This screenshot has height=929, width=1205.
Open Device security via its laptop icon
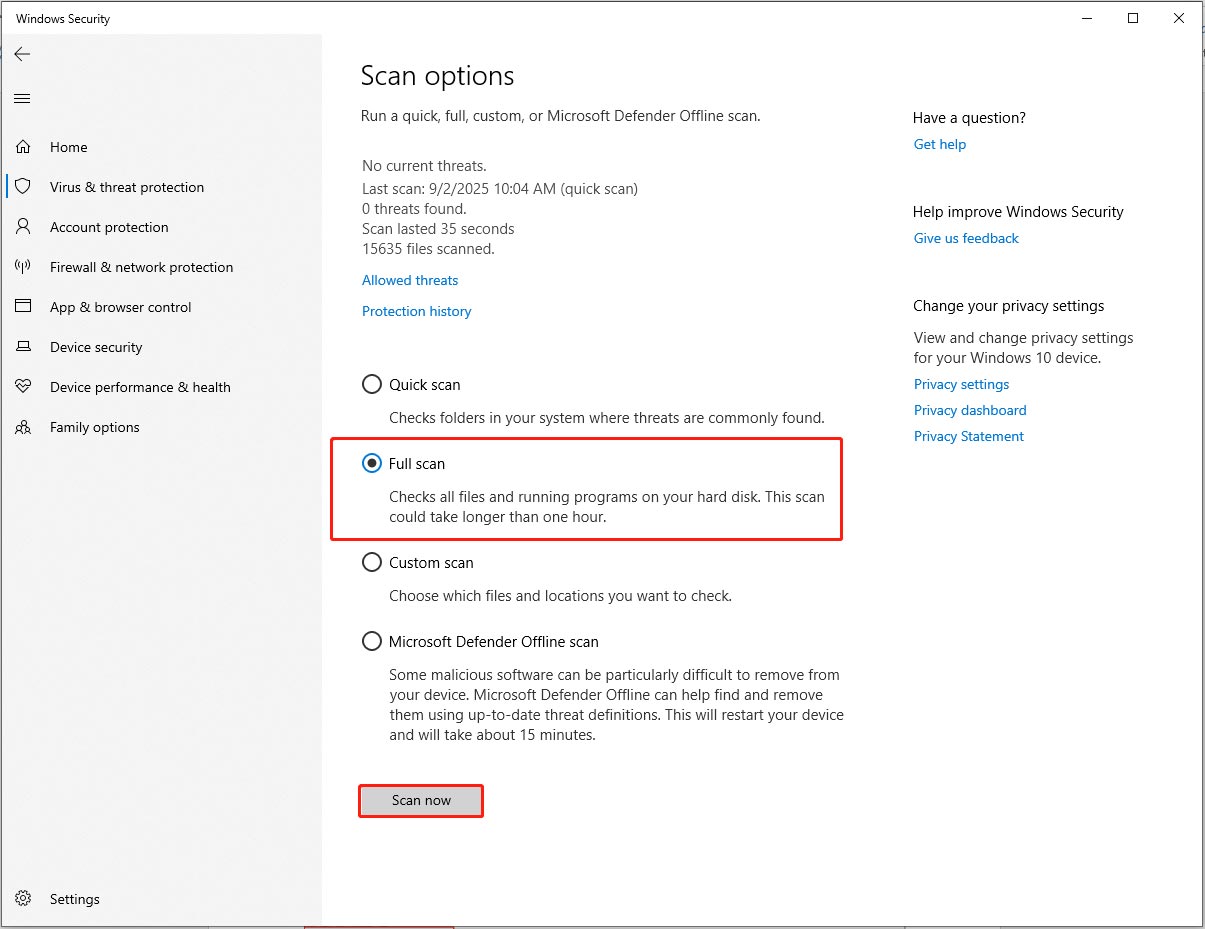click(23, 346)
